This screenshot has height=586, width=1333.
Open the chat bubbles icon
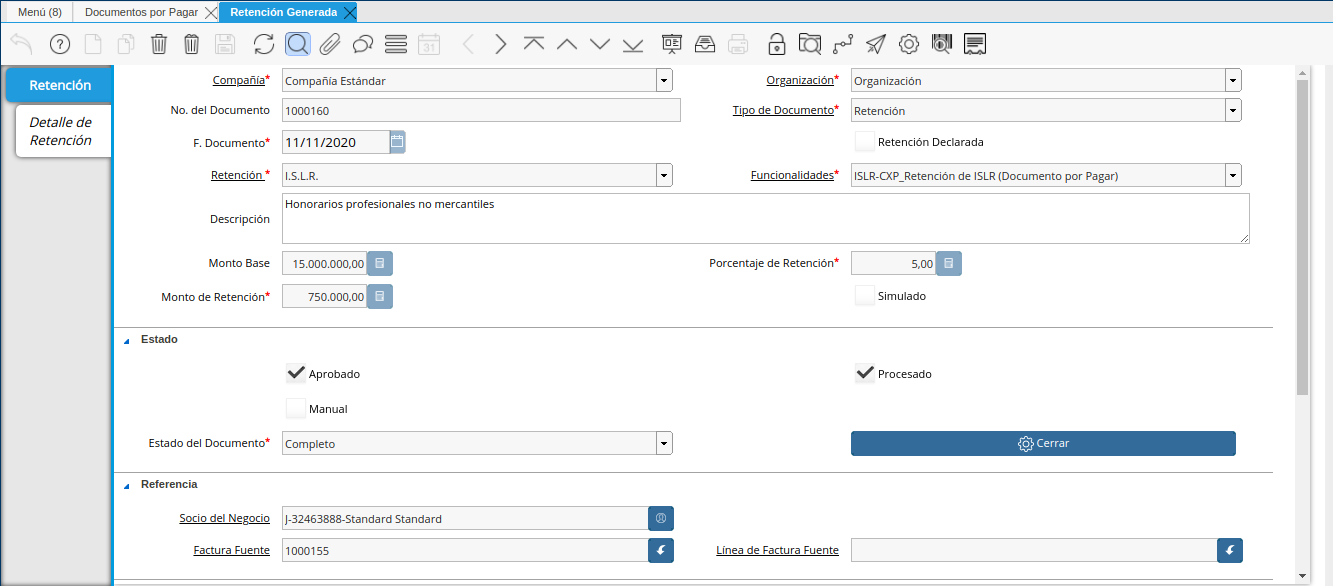363,44
